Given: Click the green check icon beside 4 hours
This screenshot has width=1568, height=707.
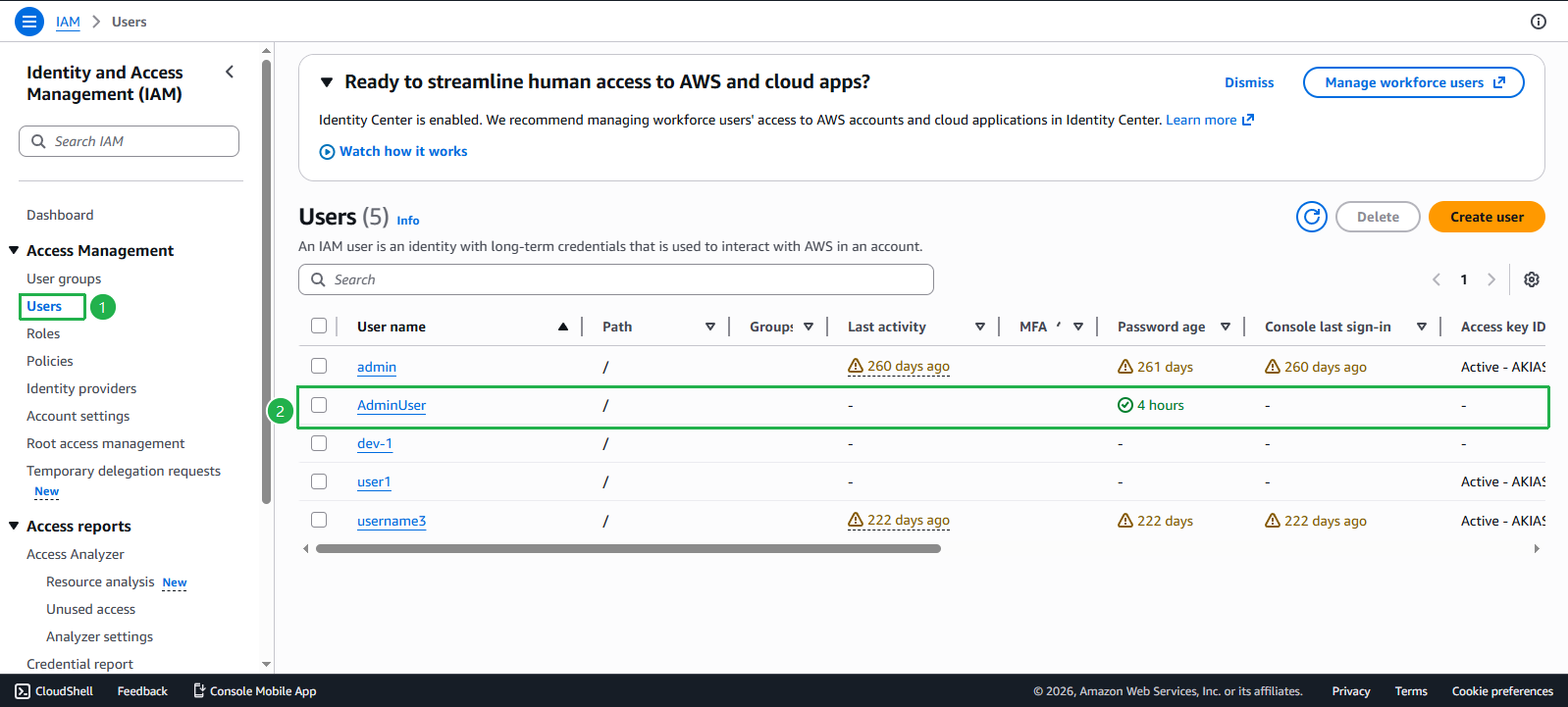Looking at the screenshot, I should [x=1125, y=405].
